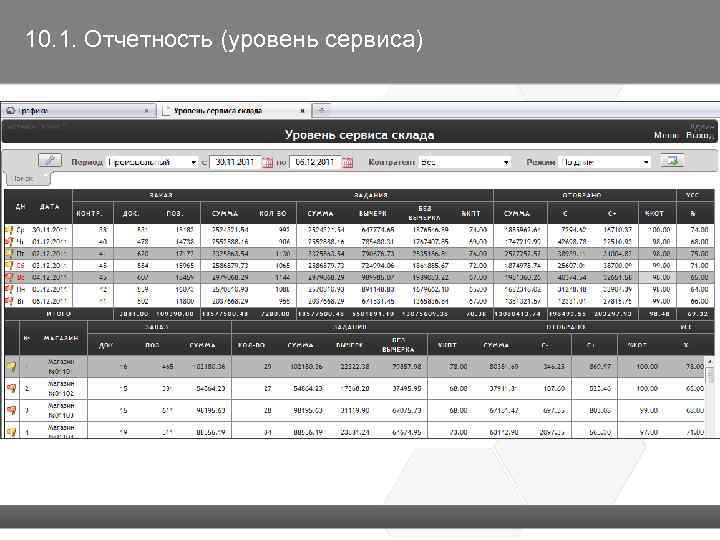Click the ДАТА column header

coord(49,207)
